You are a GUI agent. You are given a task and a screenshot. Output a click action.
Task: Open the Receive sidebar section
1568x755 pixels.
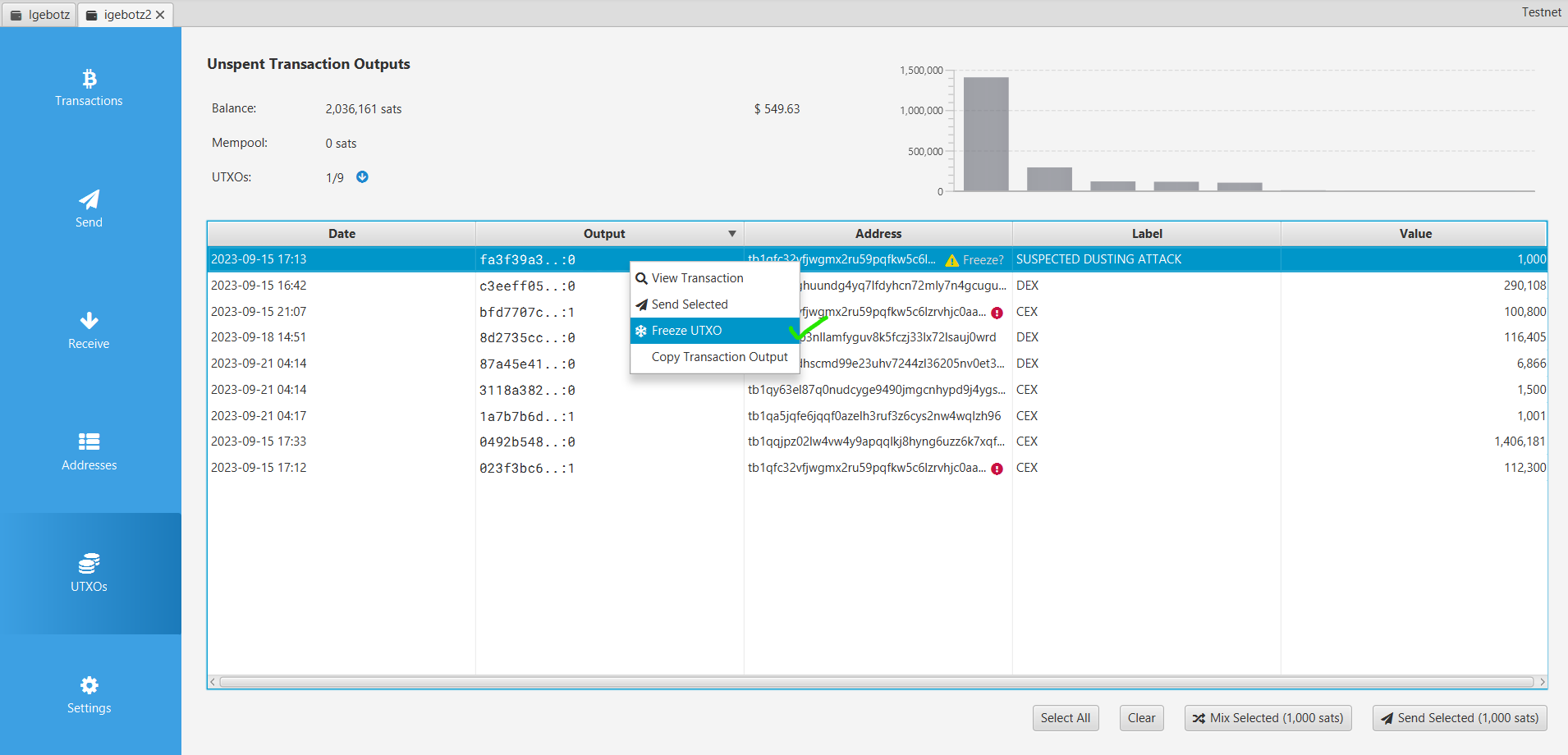tap(89, 331)
